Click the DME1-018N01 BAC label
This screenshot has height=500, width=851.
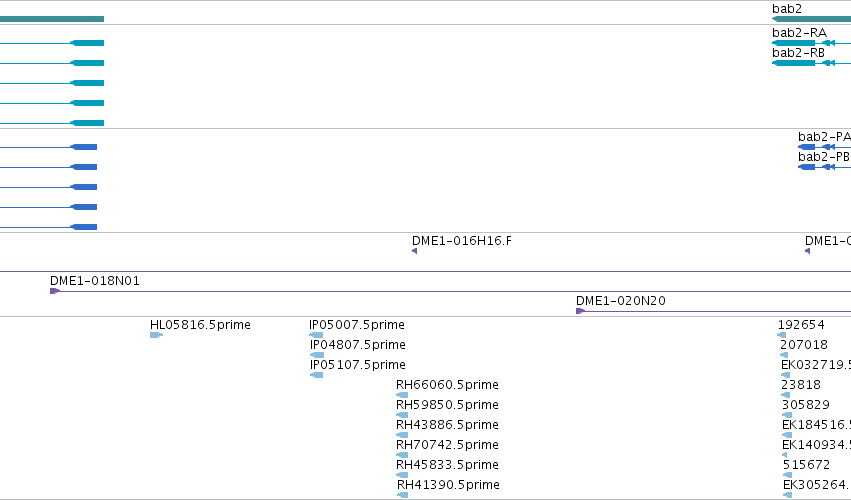click(94, 281)
